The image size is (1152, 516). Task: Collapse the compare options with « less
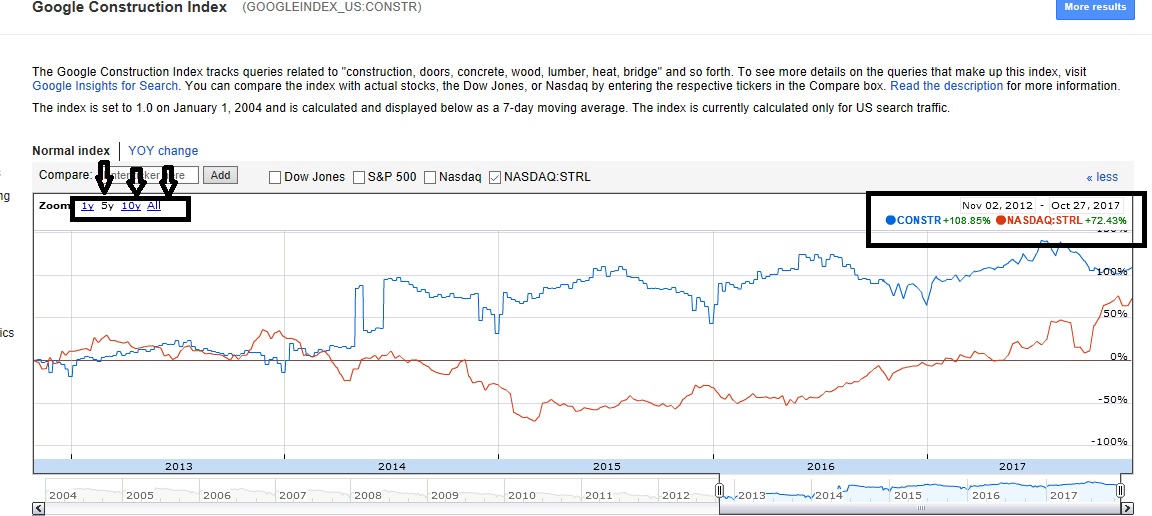pos(1102,177)
